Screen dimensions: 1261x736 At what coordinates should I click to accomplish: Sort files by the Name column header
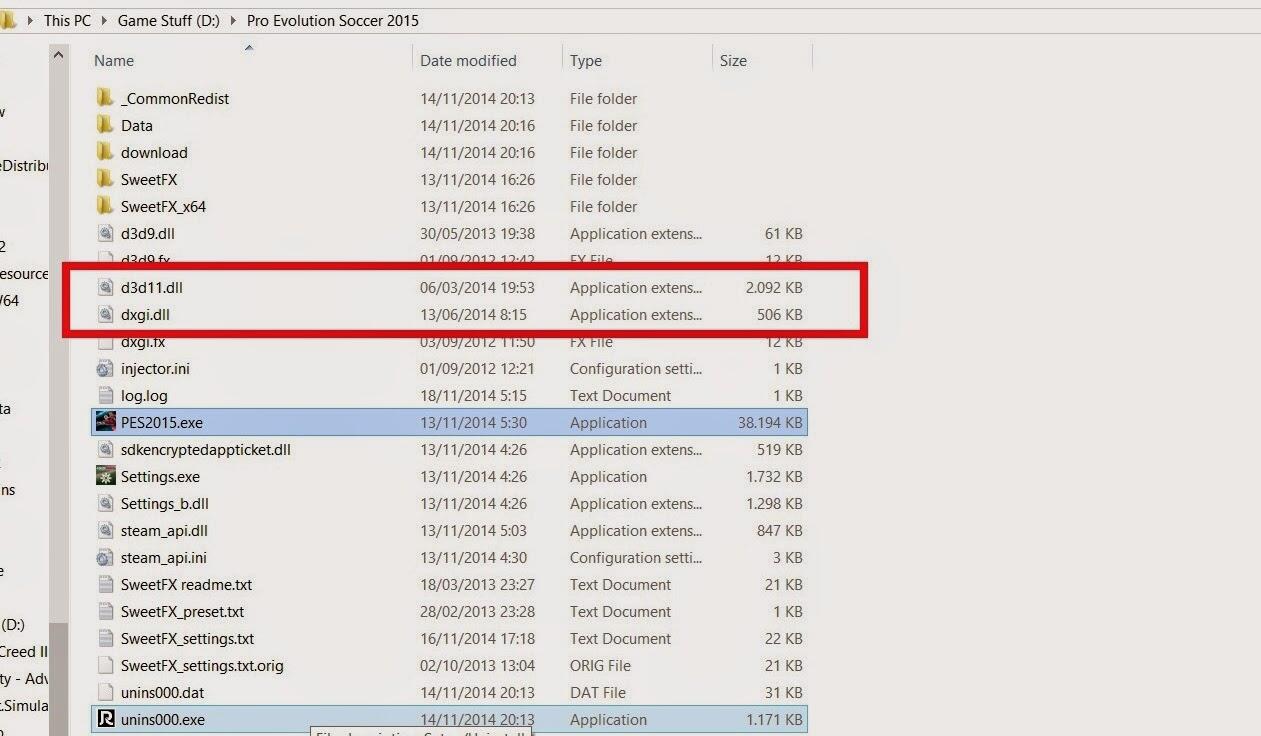click(x=114, y=60)
